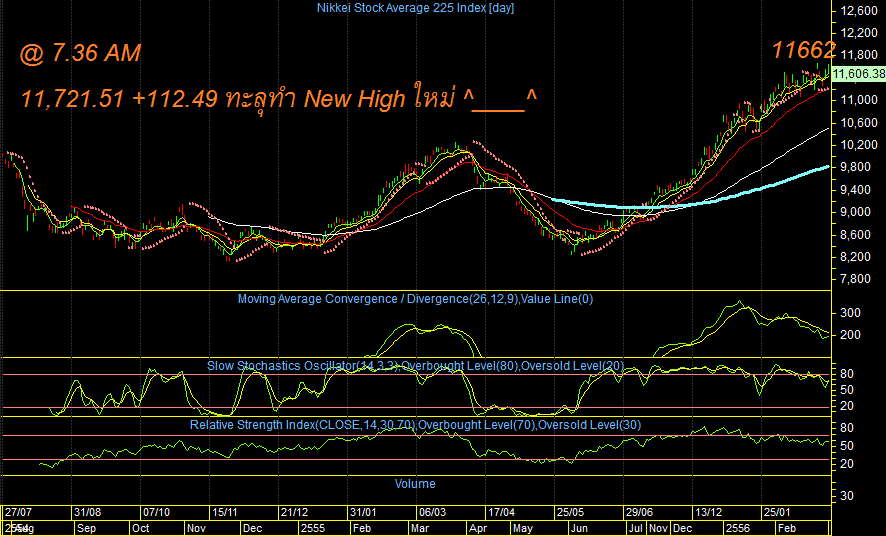Click the 31/08 date marker
This screenshot has height=536, width=886.
click(x=88, y=512)
